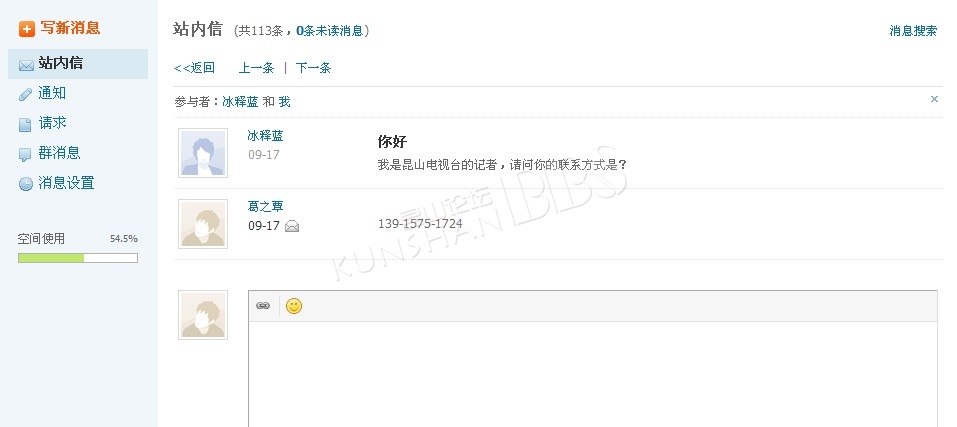Click the pencil icon beside 通知
Screen dimensions: 957x427
(x=26, y=95)
